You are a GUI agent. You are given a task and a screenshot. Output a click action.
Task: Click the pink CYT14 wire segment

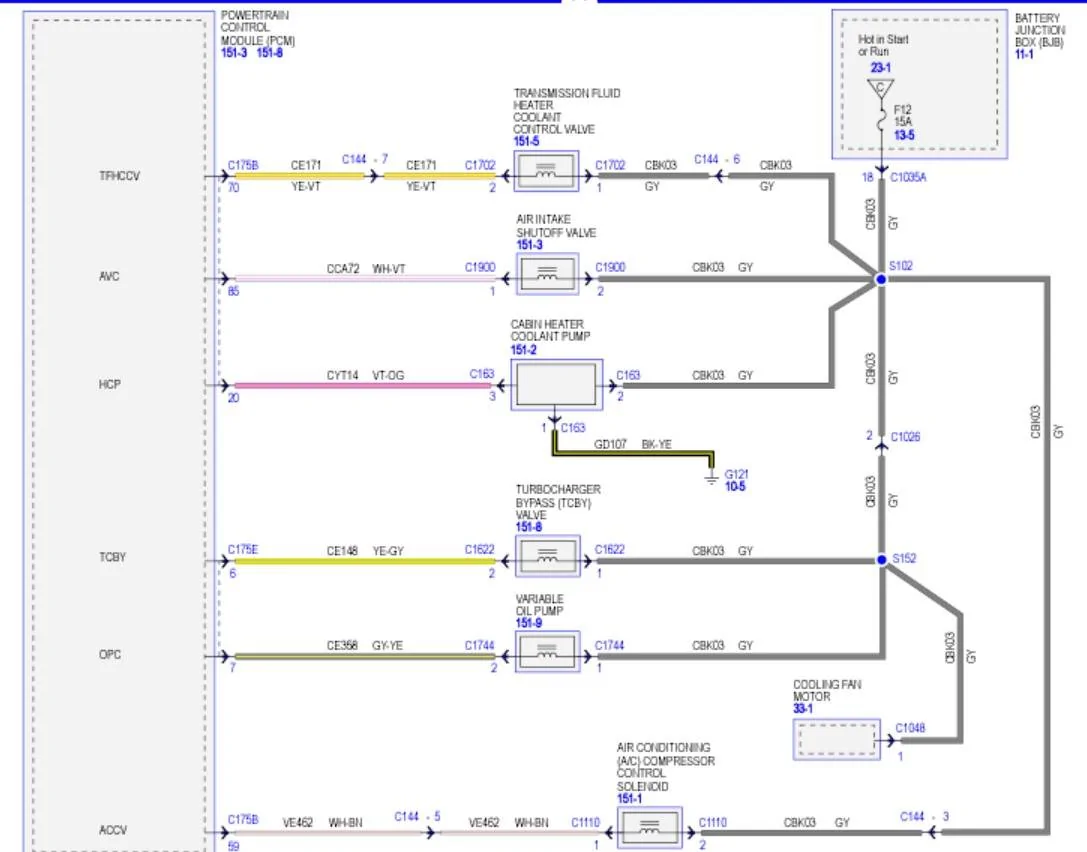tap(363, 385)
